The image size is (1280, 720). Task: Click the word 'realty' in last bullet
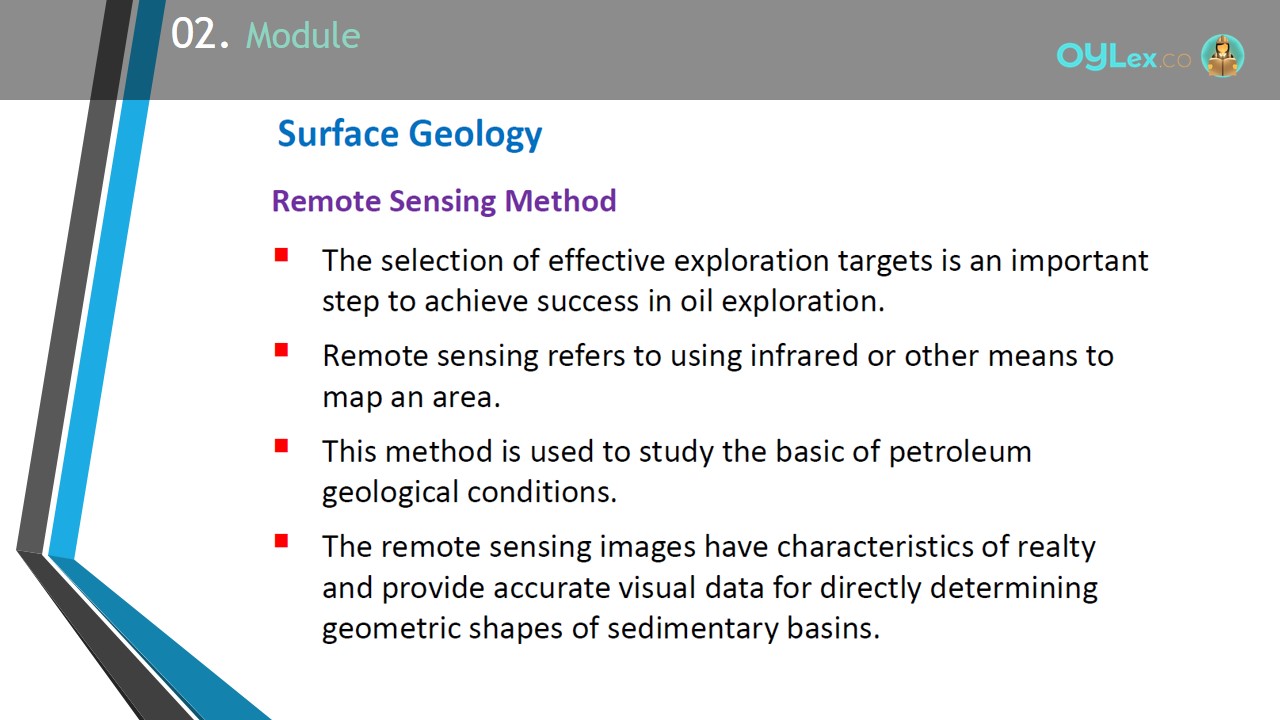click(1056, 547)
